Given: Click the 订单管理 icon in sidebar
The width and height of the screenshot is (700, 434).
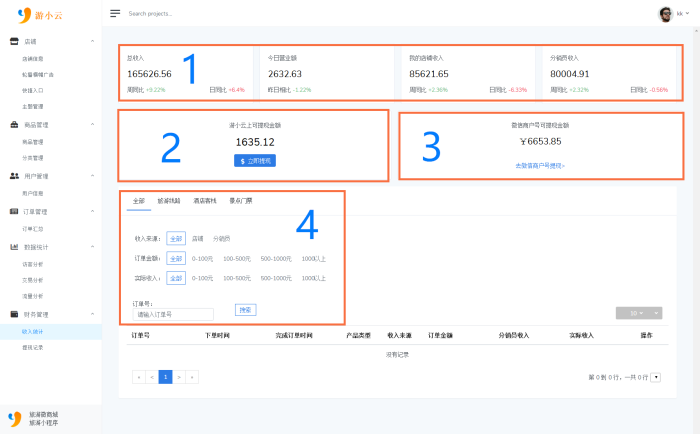Looking at the screenshot, I should tap(14, 211).
